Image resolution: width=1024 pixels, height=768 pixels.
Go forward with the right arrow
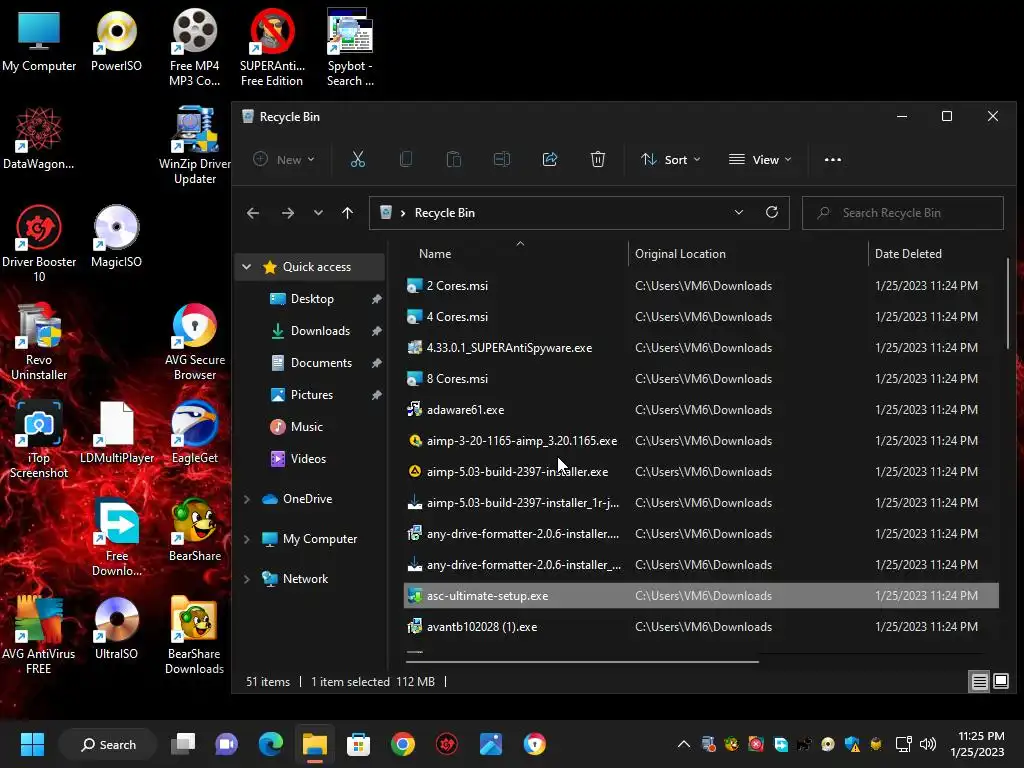pyautogui.click(x=287, y=213)
